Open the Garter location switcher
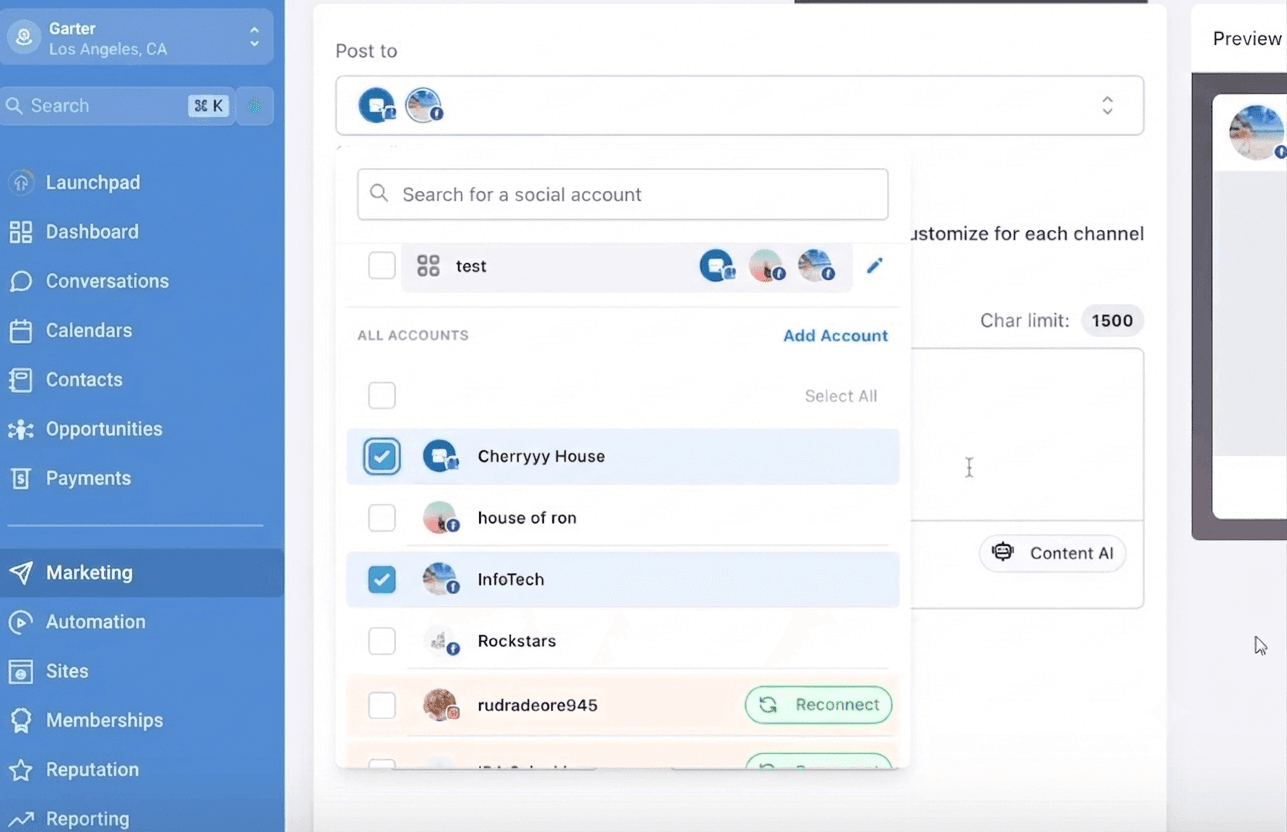 point(137,38)
